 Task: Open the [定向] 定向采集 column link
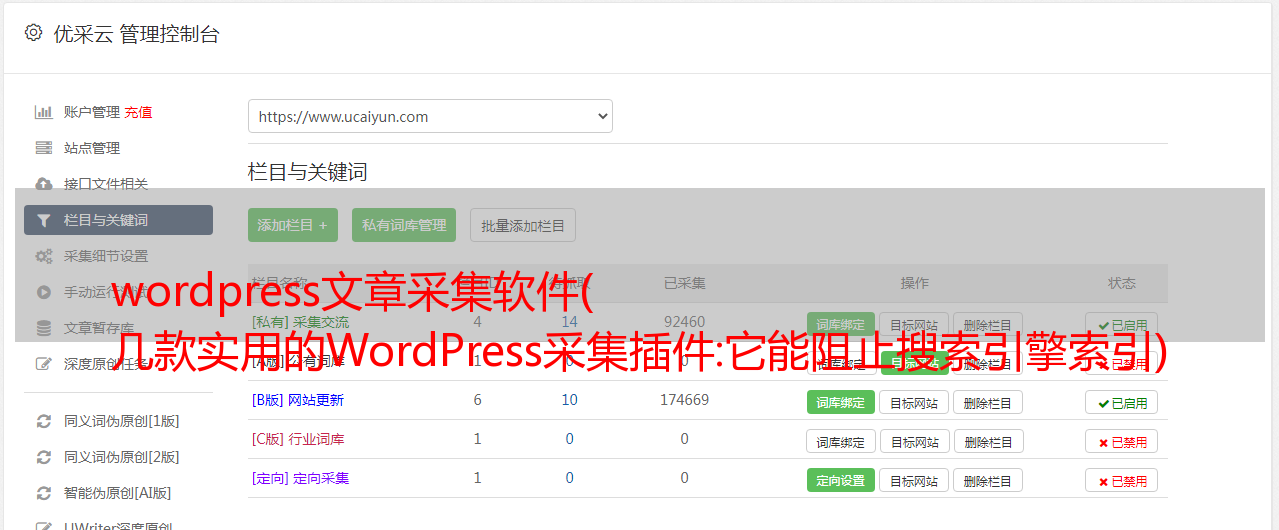(x=300, y=478)
